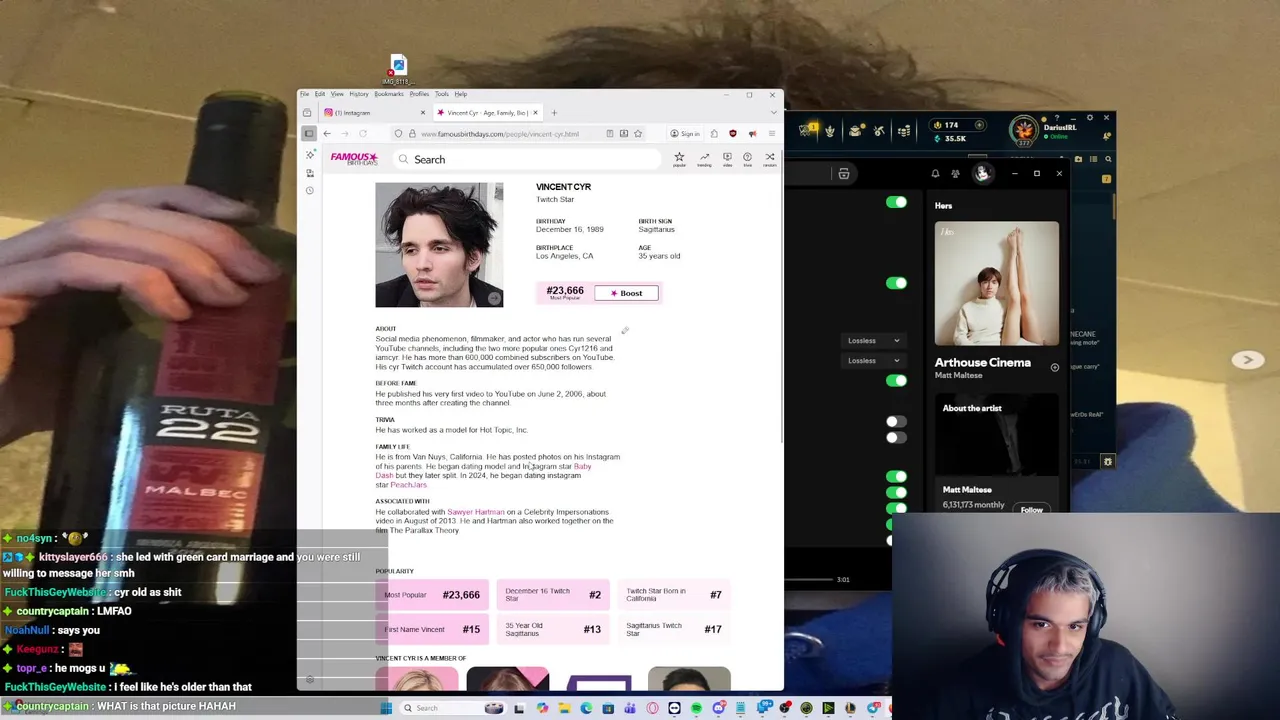
Task: Select the Vincent Cyr tab
Action: tap(487, 112)
